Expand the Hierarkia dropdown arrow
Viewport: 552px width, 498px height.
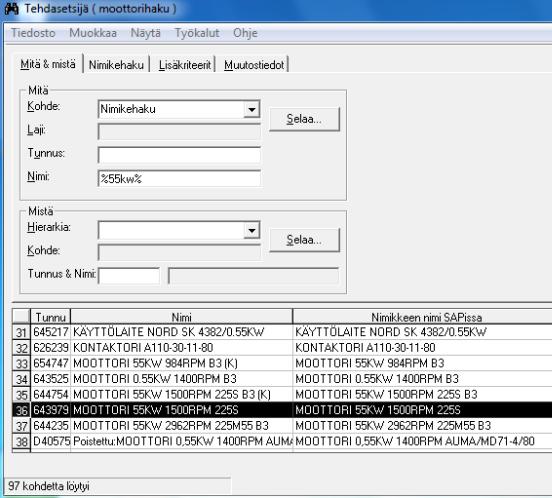coord(252,230)
